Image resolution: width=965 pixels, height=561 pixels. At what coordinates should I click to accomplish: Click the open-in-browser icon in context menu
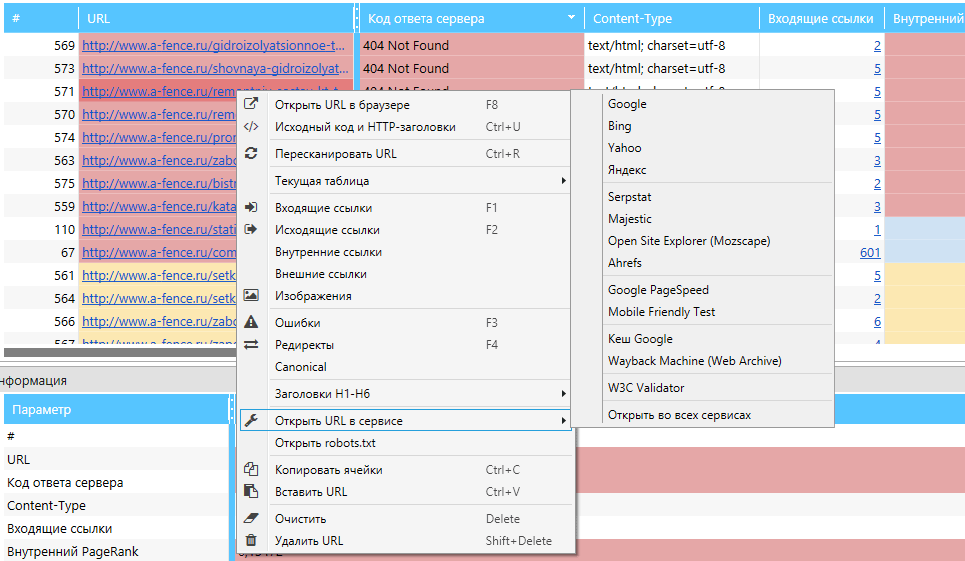click(252, 104)
